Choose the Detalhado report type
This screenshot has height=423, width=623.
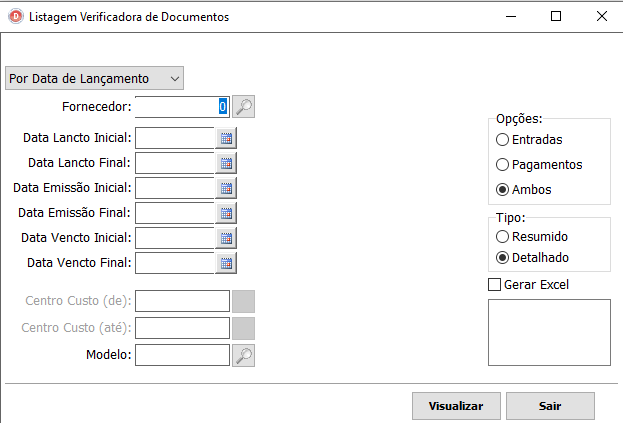coord(502,257)
